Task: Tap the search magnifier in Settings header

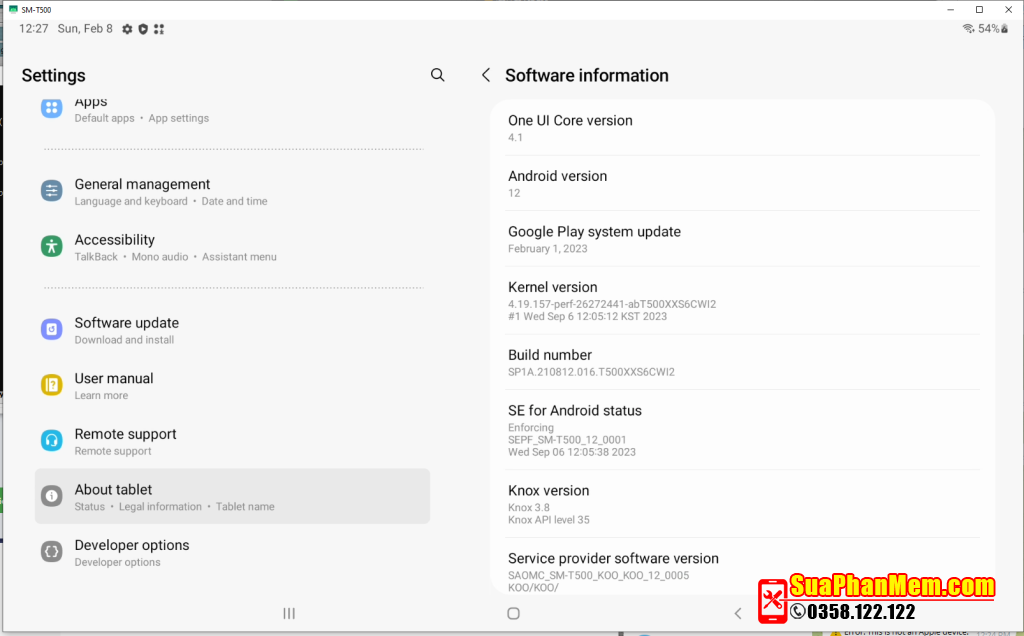Action: click(437, 75)
